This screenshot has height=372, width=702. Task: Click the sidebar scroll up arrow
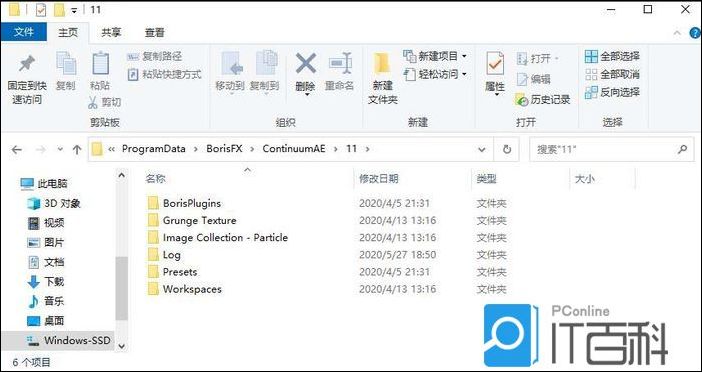(121, 175)
